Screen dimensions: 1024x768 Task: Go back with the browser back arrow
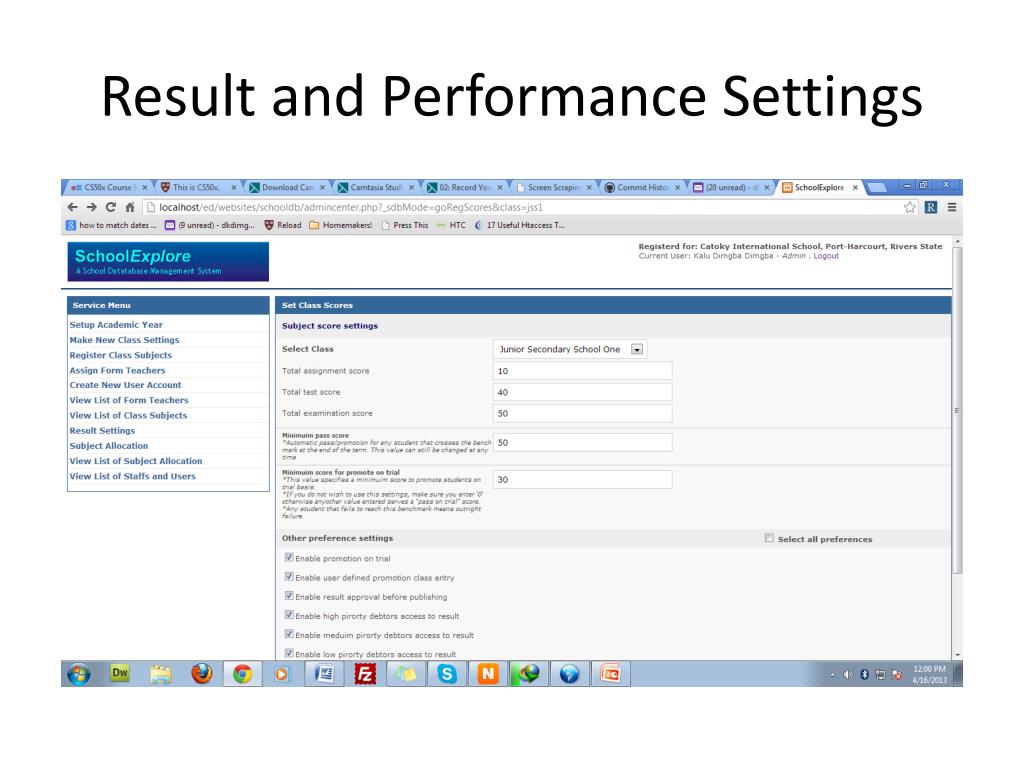coord(72,207)
